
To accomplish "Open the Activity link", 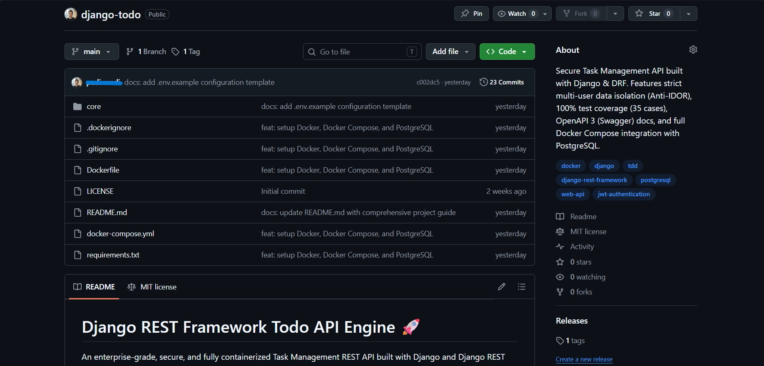I will (575, 247).
